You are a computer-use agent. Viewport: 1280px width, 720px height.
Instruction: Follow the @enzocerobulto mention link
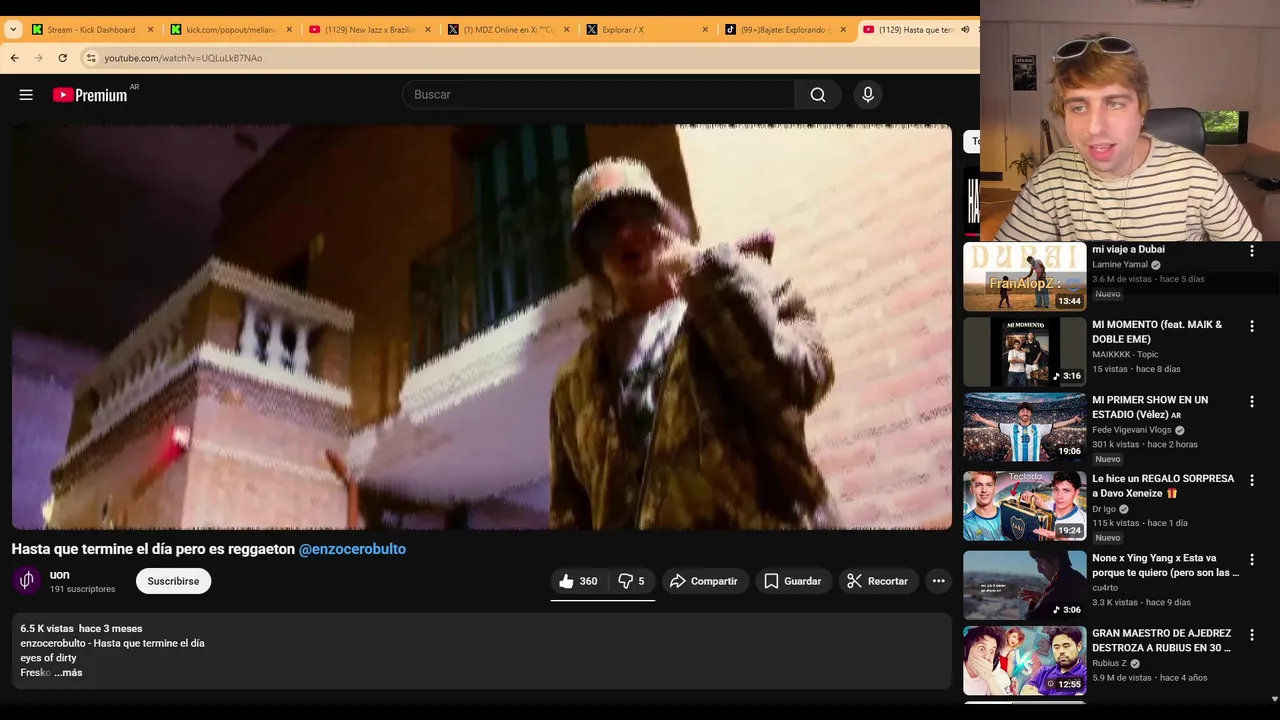click(352, 549)
